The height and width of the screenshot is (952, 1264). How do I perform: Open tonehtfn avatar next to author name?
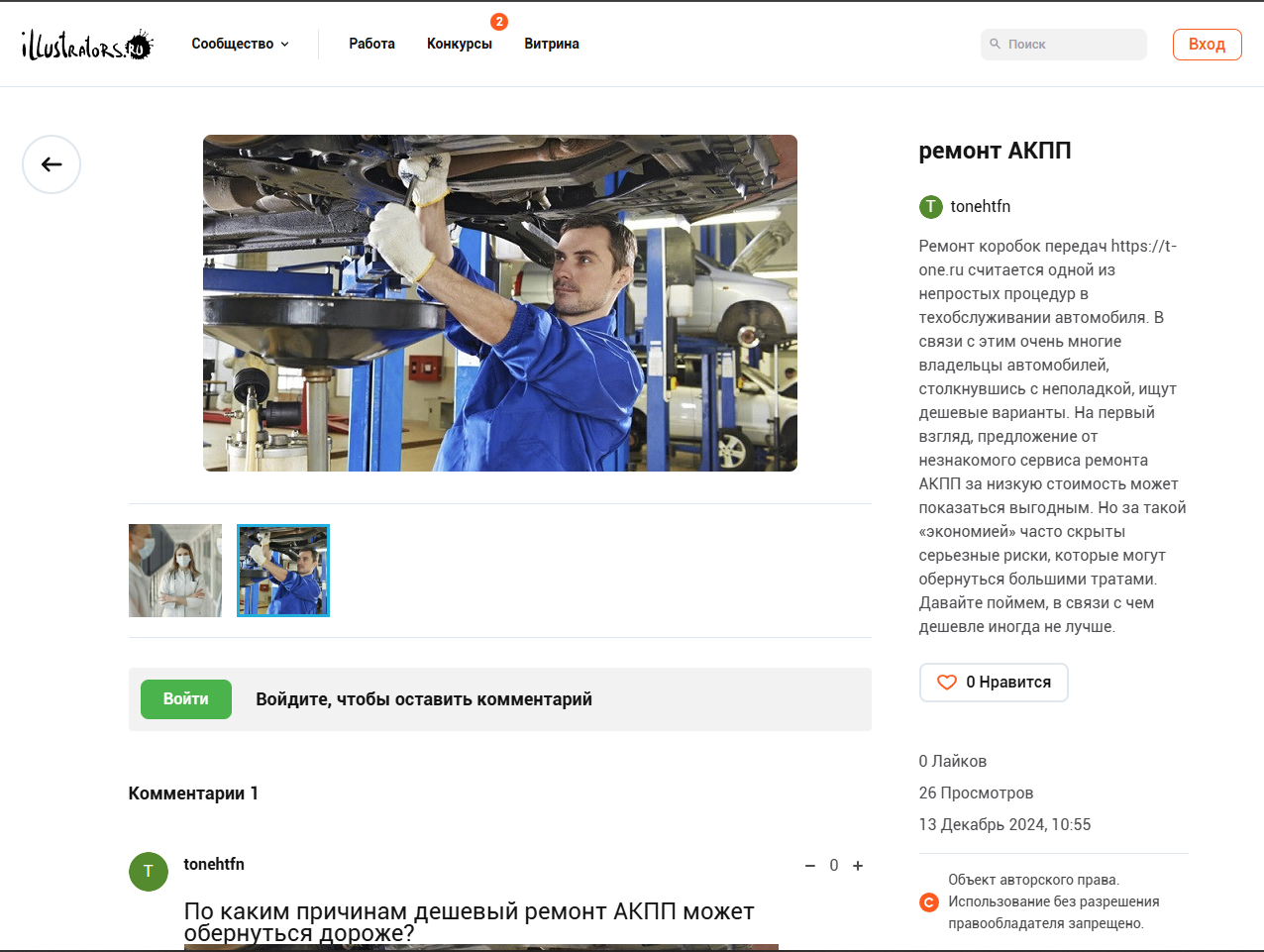point(930,207)
